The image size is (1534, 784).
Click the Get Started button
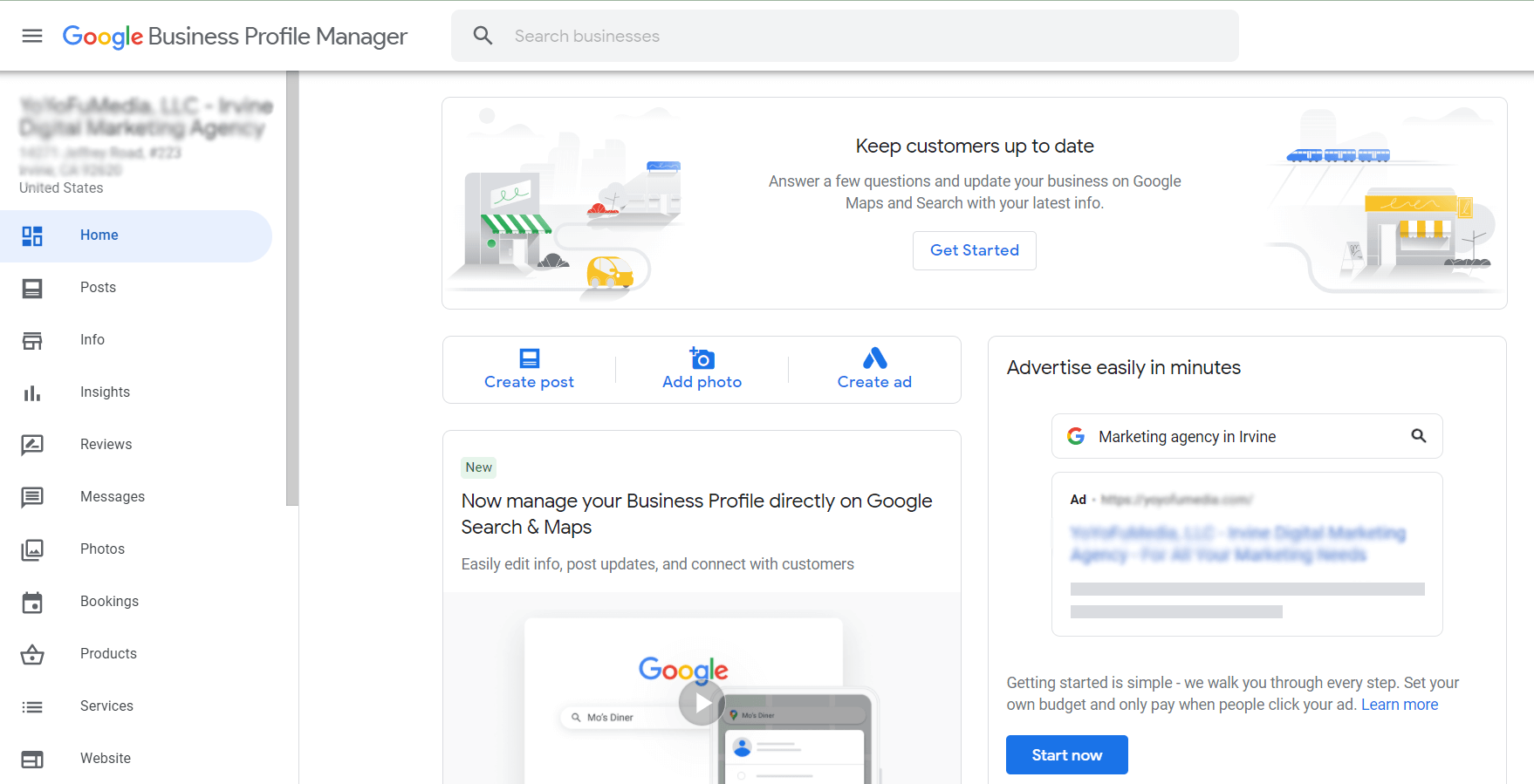click(x=975, y=250)
